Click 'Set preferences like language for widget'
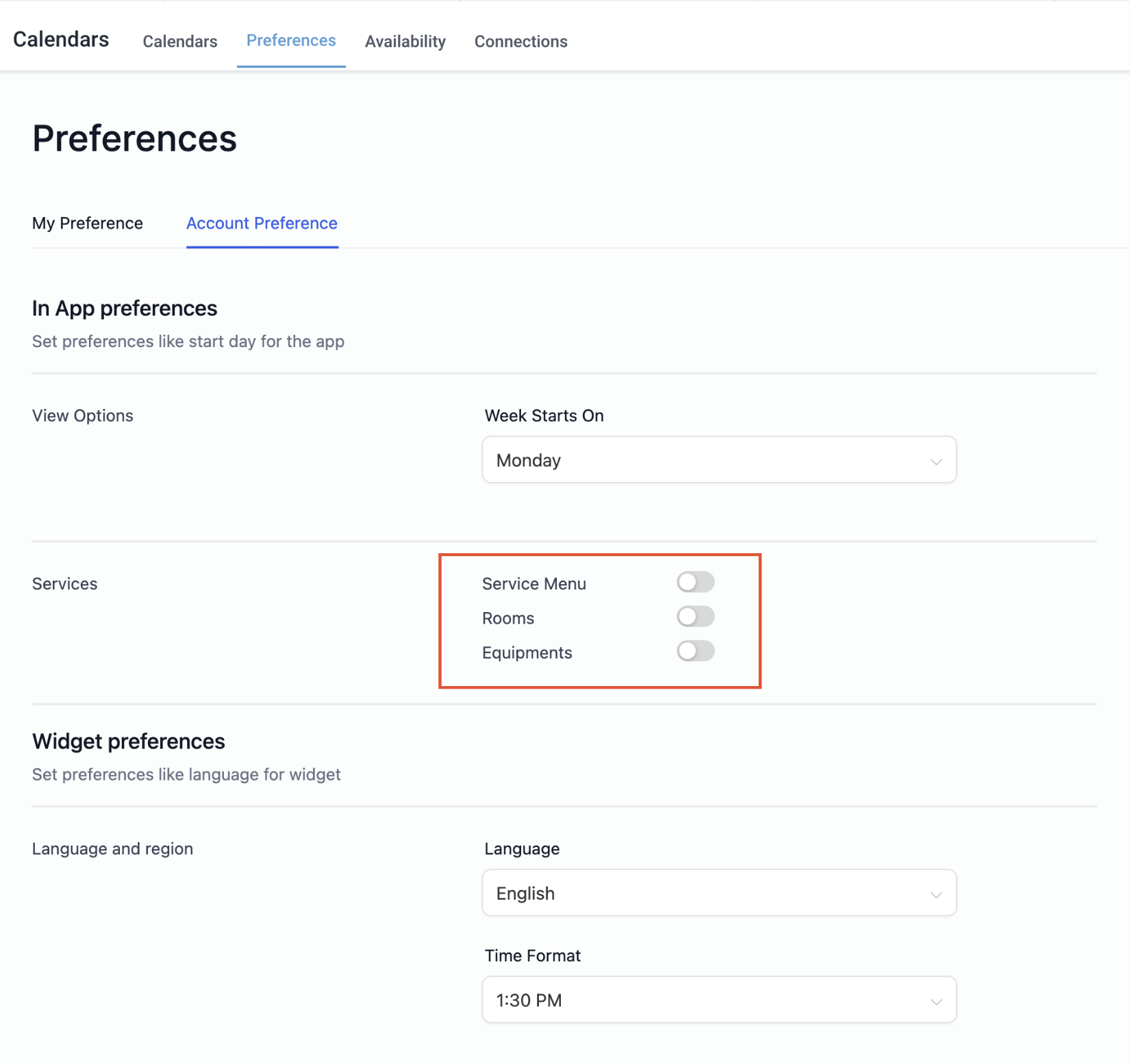The height and width of the screenshot is (1064, 1130). 186,774
